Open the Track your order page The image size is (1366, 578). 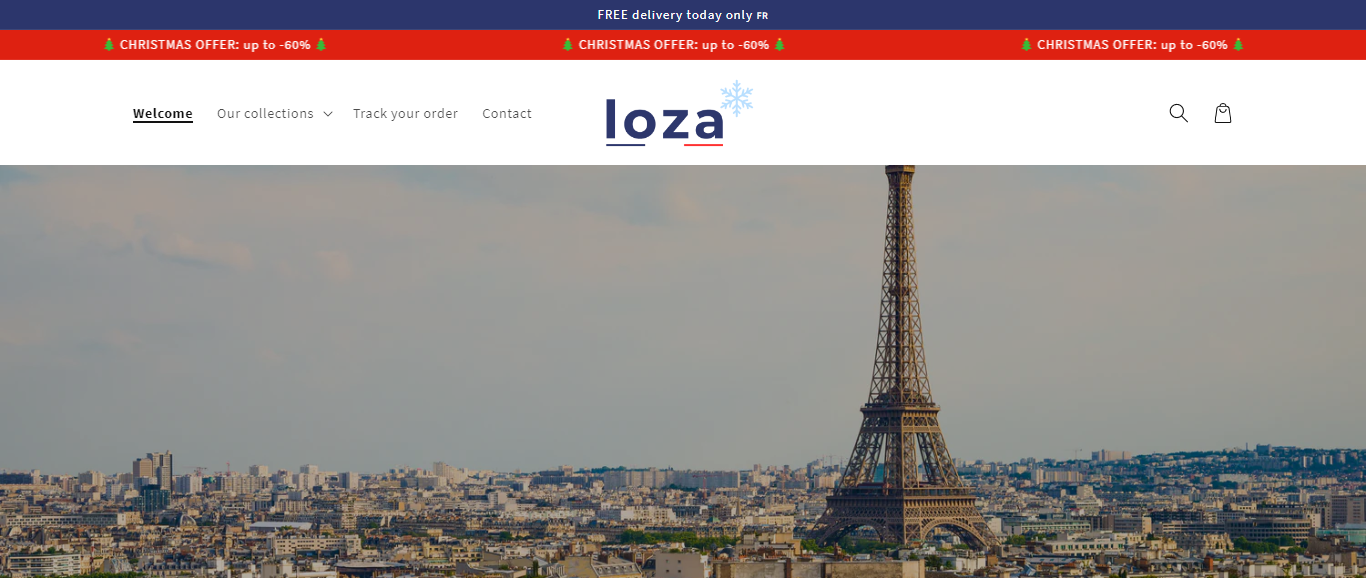tap(405, 114)
